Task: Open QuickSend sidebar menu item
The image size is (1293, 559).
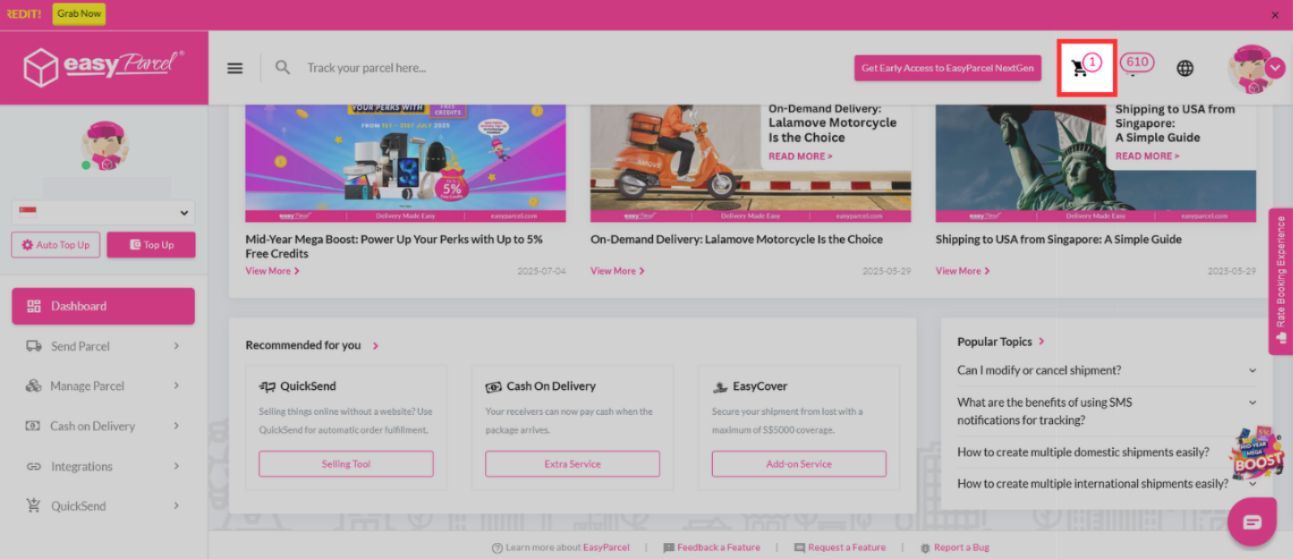Action: (103, 506)
